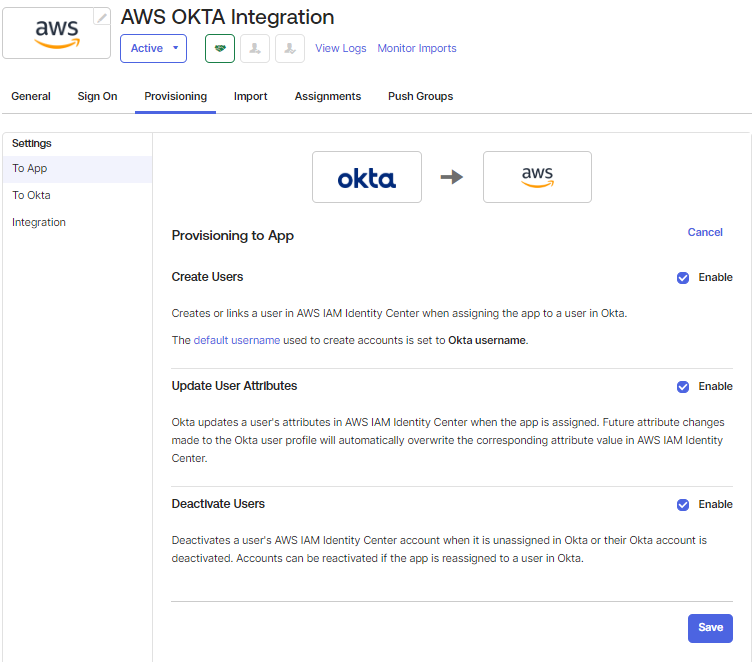Viewport: 753px width, 662px height.
Task: Click the Save button
Action: tap(710, 628)
